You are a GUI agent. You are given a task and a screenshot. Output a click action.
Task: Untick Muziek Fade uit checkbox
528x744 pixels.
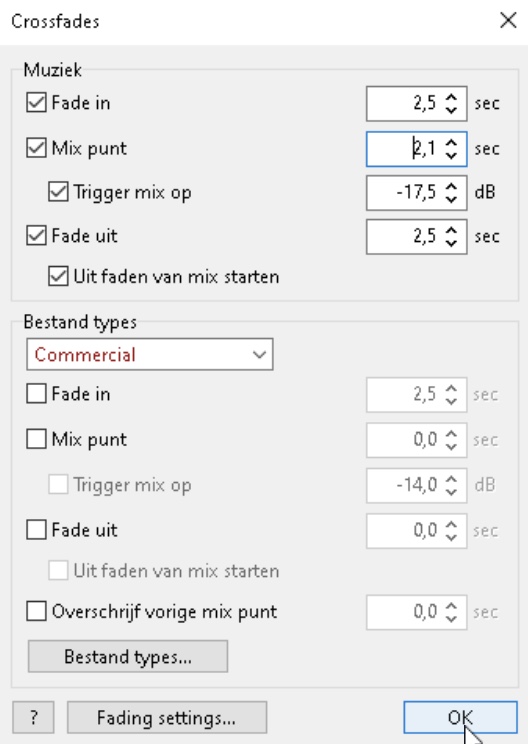click(x=37, y=235)
